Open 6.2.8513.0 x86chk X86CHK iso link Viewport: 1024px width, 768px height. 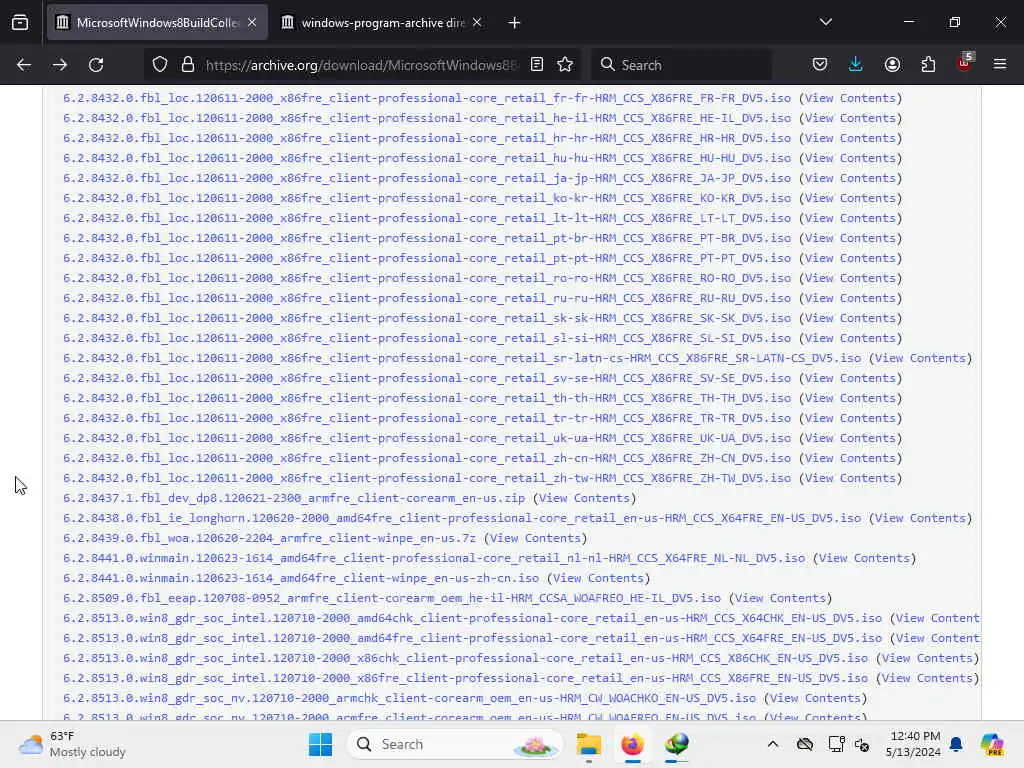(466, 658)
